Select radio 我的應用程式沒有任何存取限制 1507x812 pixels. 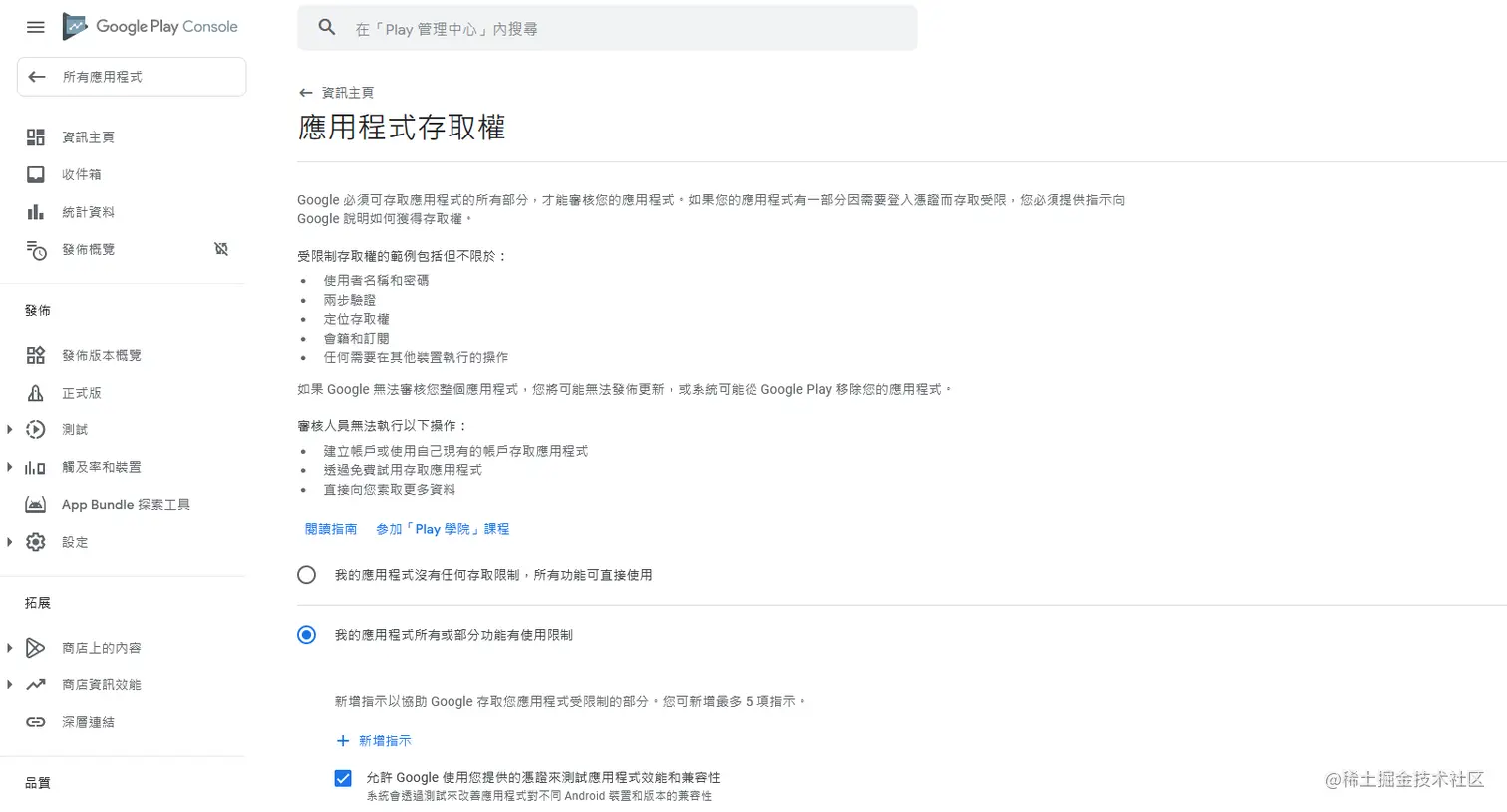click(x=306, y=575)
